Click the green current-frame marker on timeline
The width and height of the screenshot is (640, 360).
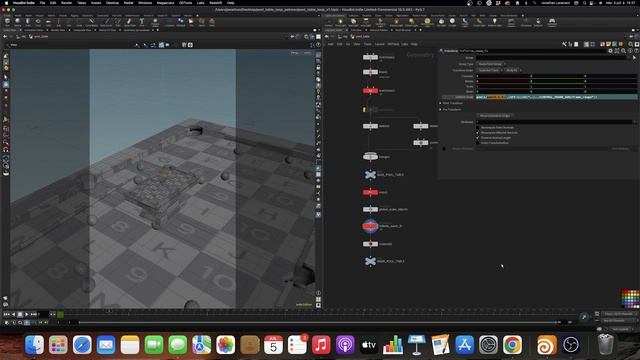[60, 314]
